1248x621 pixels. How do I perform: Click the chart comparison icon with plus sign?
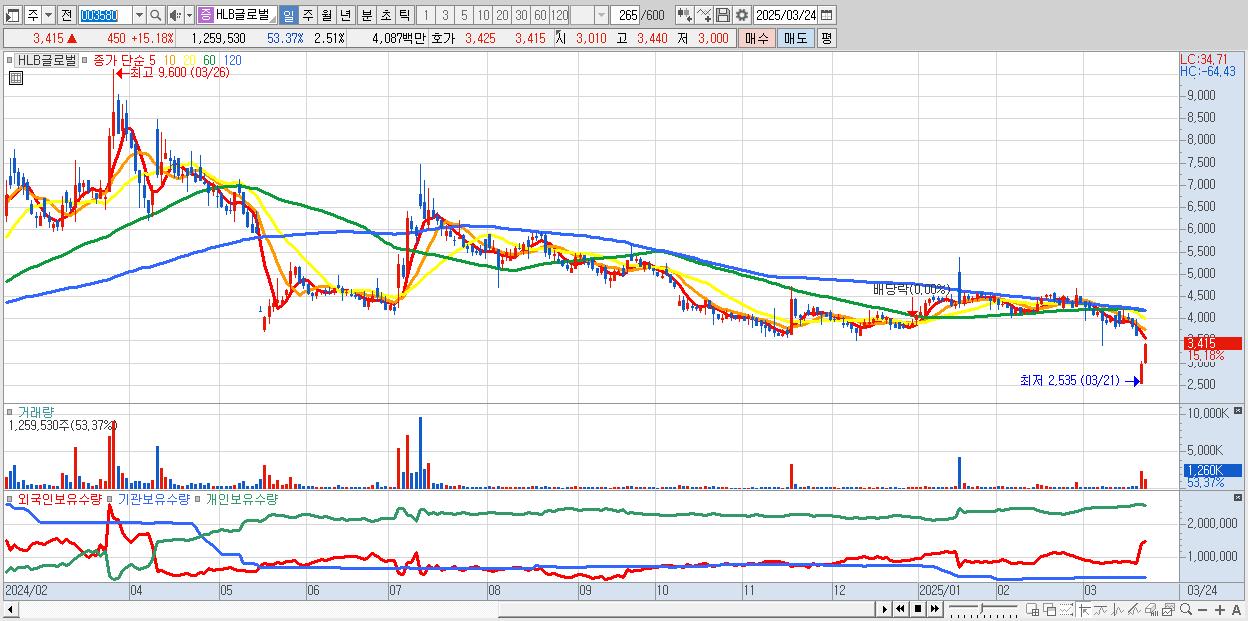[685, 16]
